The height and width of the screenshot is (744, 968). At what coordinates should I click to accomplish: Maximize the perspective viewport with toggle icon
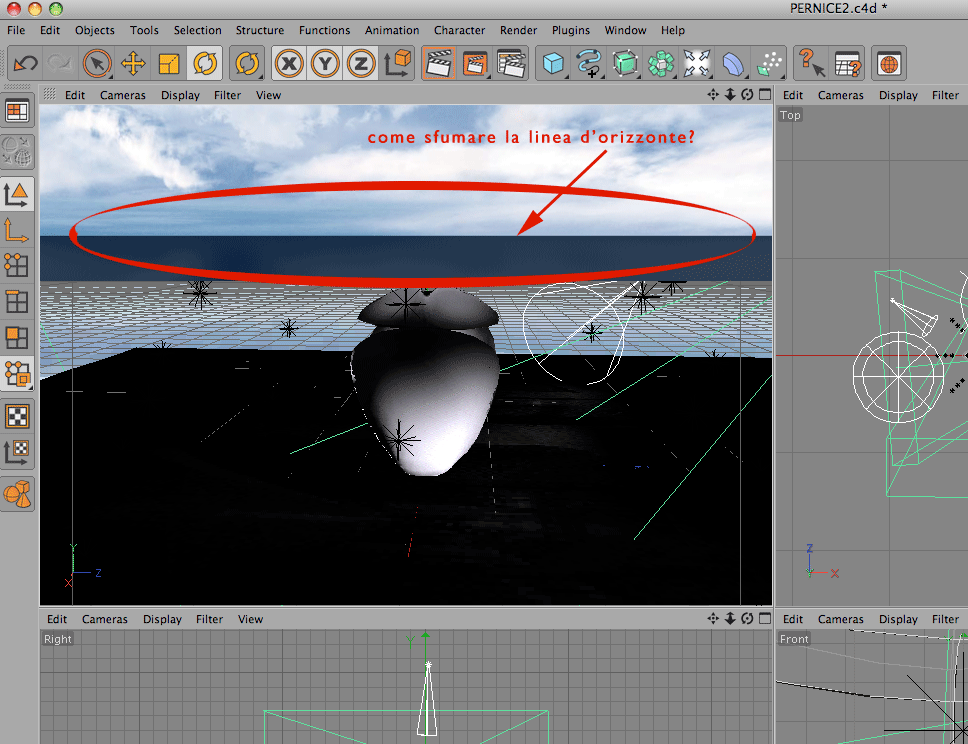765,94
